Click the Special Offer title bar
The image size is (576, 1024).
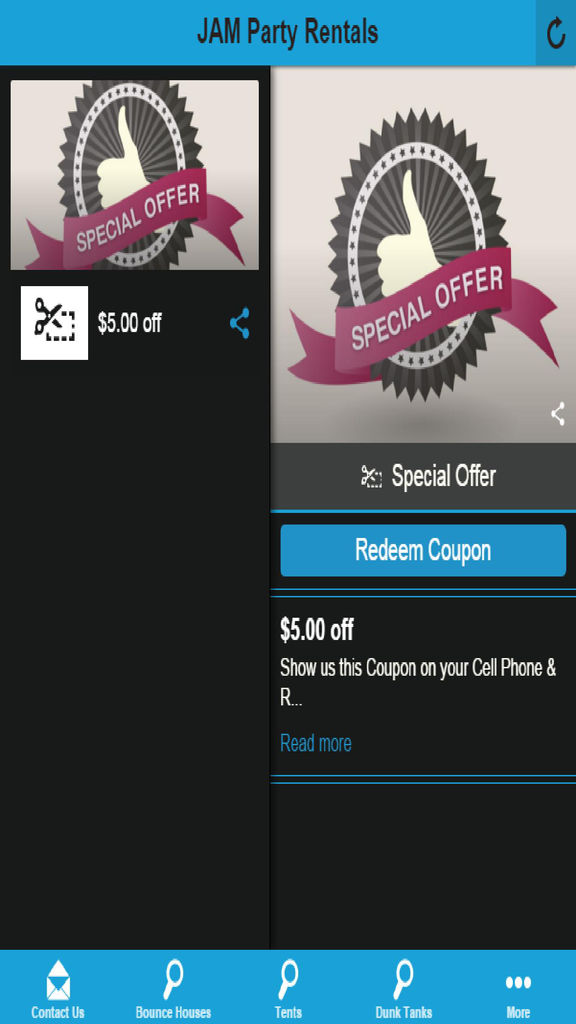coord(423,476)
